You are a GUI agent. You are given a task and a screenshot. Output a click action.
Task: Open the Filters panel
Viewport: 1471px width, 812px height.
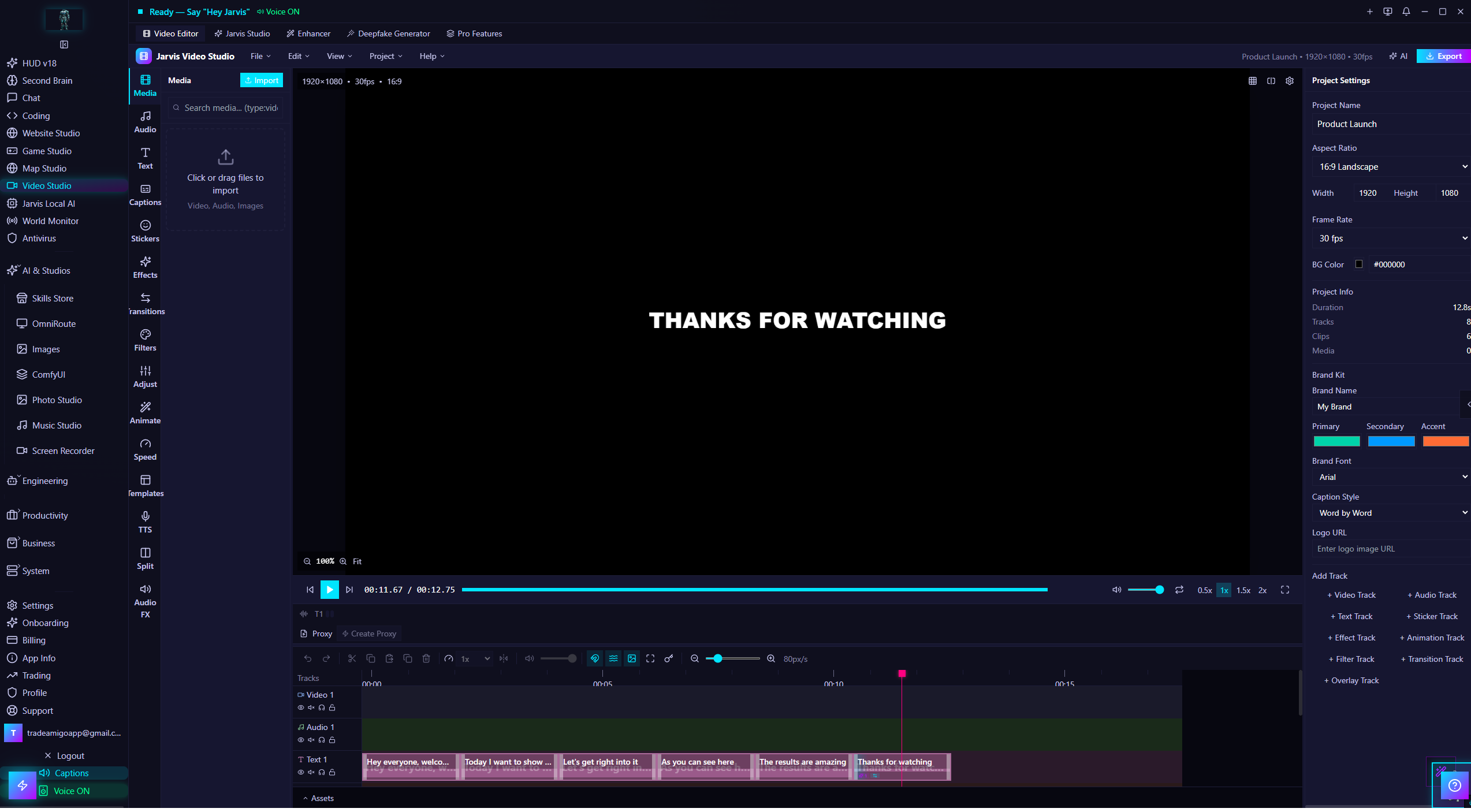[145, 341]
